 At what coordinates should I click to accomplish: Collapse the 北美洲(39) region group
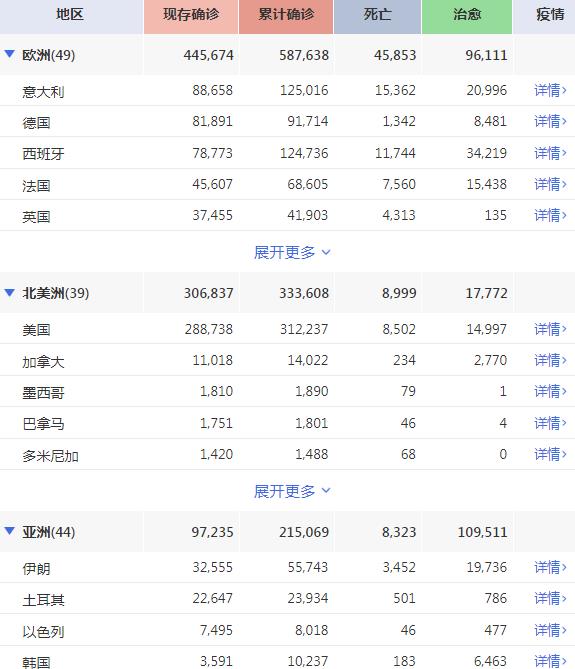click(x=9, y=292)
